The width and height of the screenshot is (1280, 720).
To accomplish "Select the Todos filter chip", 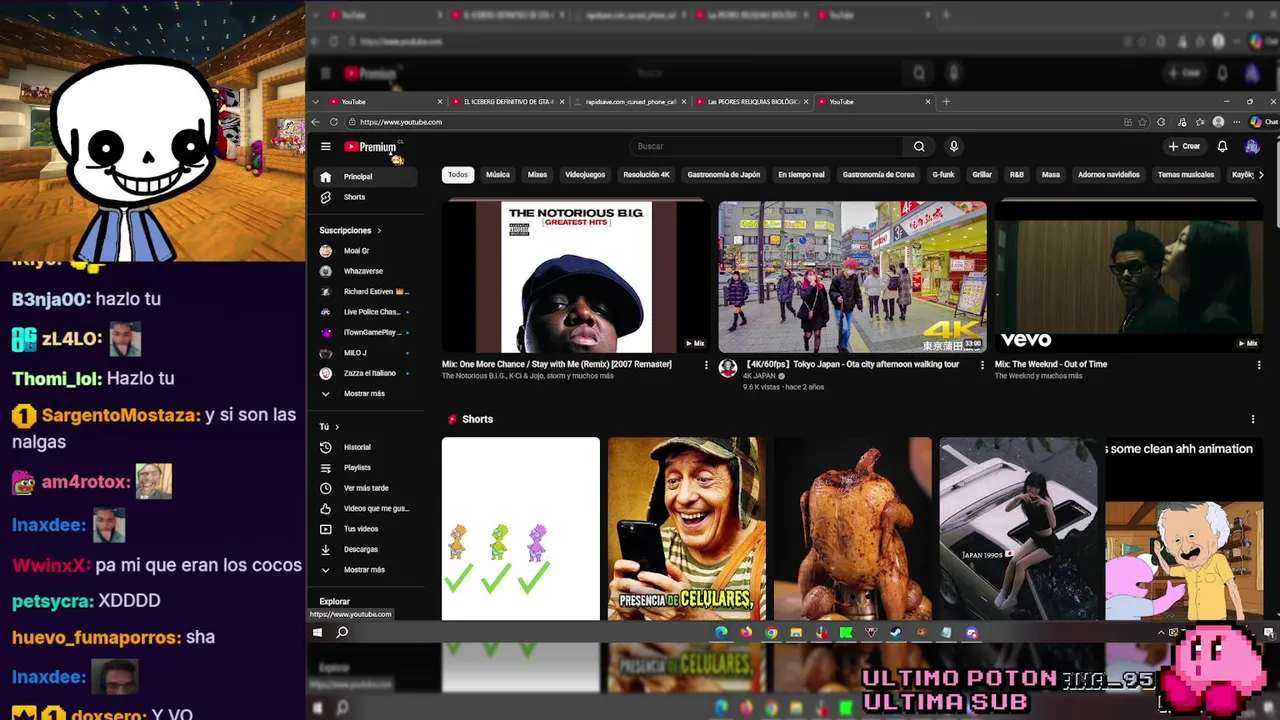I will tap(458, 175).
